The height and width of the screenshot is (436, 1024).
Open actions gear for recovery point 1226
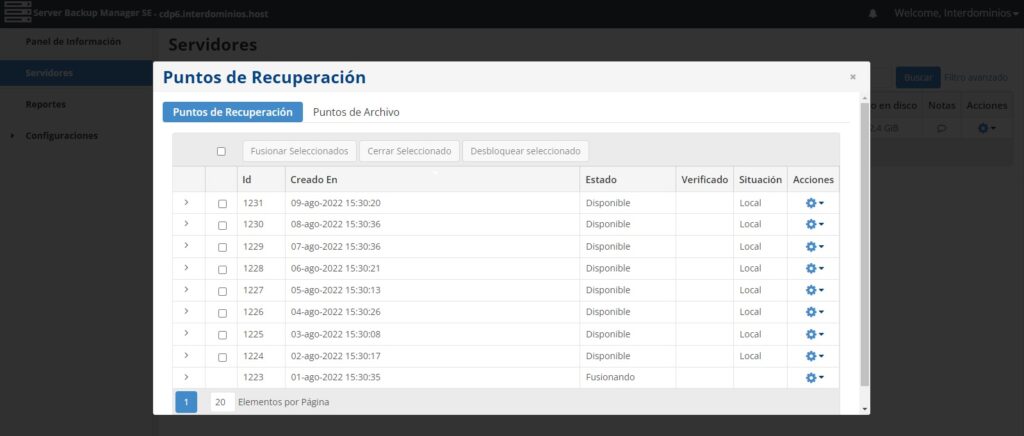point(814,312)
